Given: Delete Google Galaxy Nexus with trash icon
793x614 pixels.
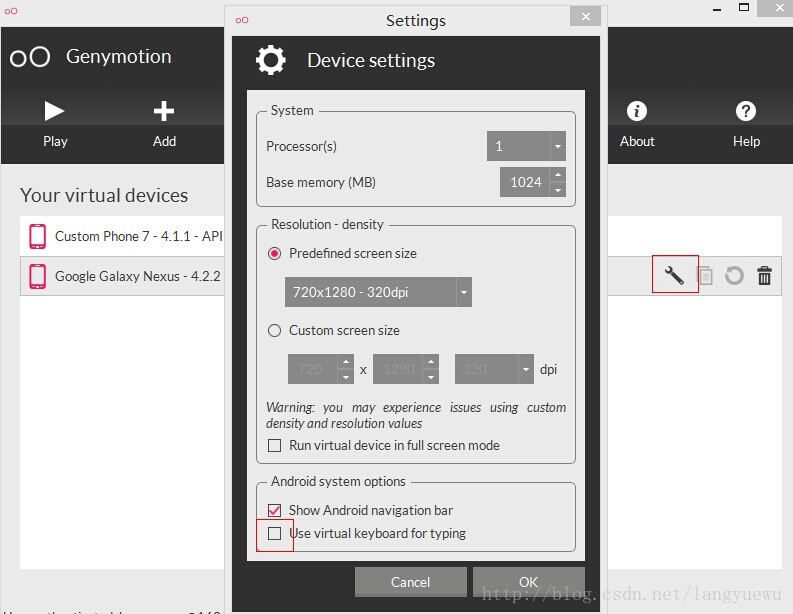Looking at the screenshot, I should (764, 276).
